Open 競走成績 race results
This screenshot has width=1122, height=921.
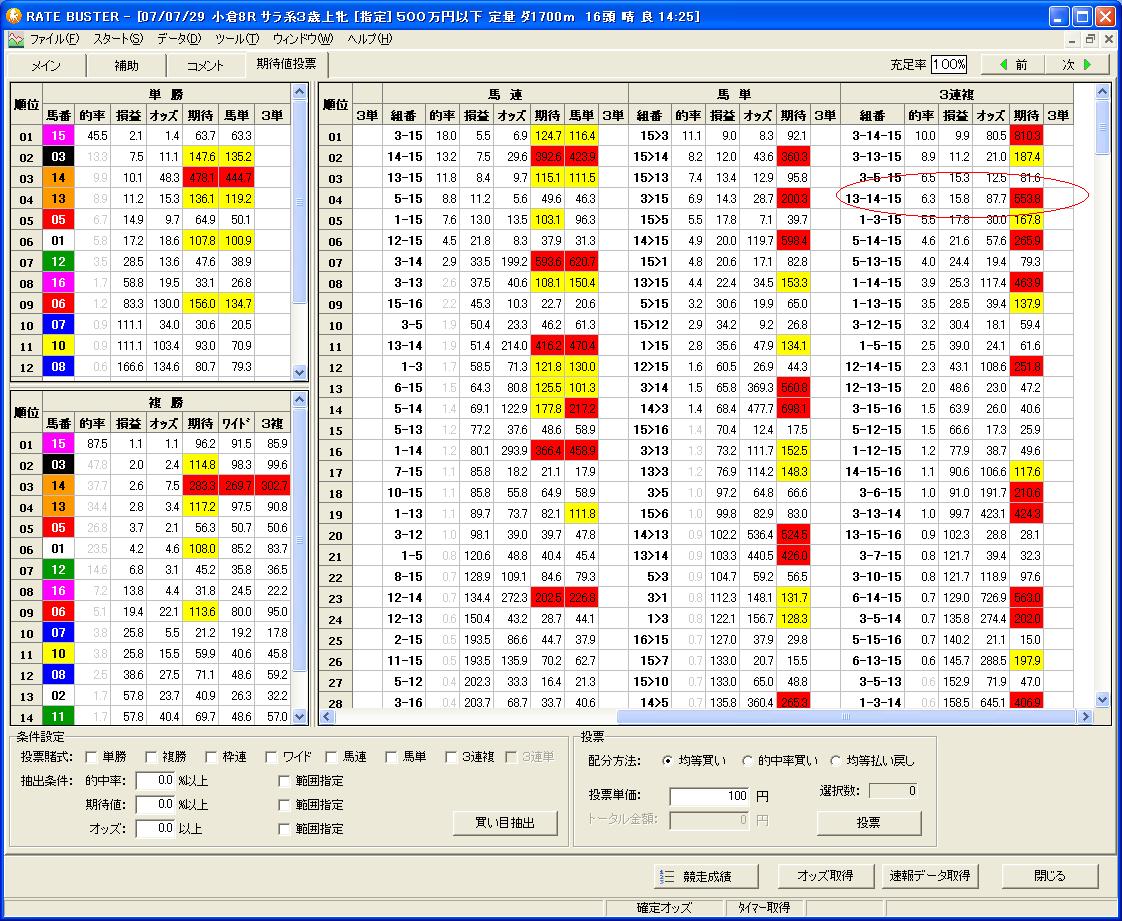click(x=706, y=876)
